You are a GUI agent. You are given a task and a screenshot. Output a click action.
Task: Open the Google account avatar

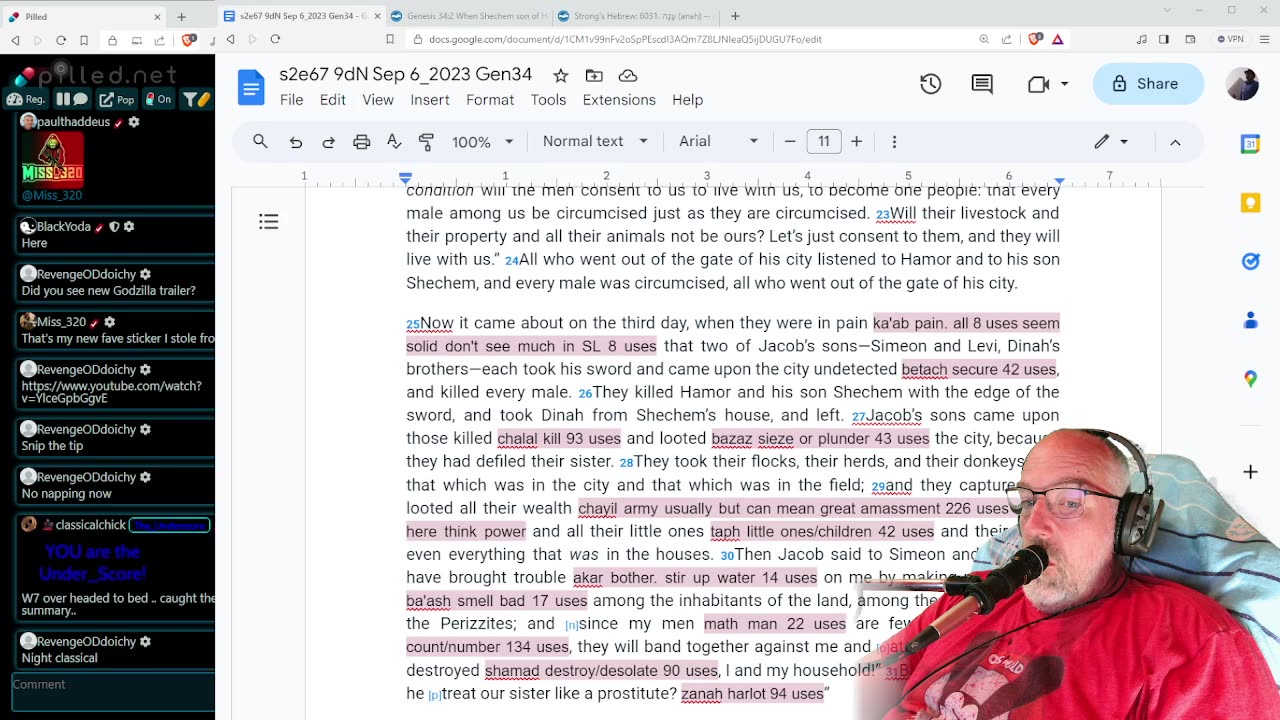[x=1242, y=84]
